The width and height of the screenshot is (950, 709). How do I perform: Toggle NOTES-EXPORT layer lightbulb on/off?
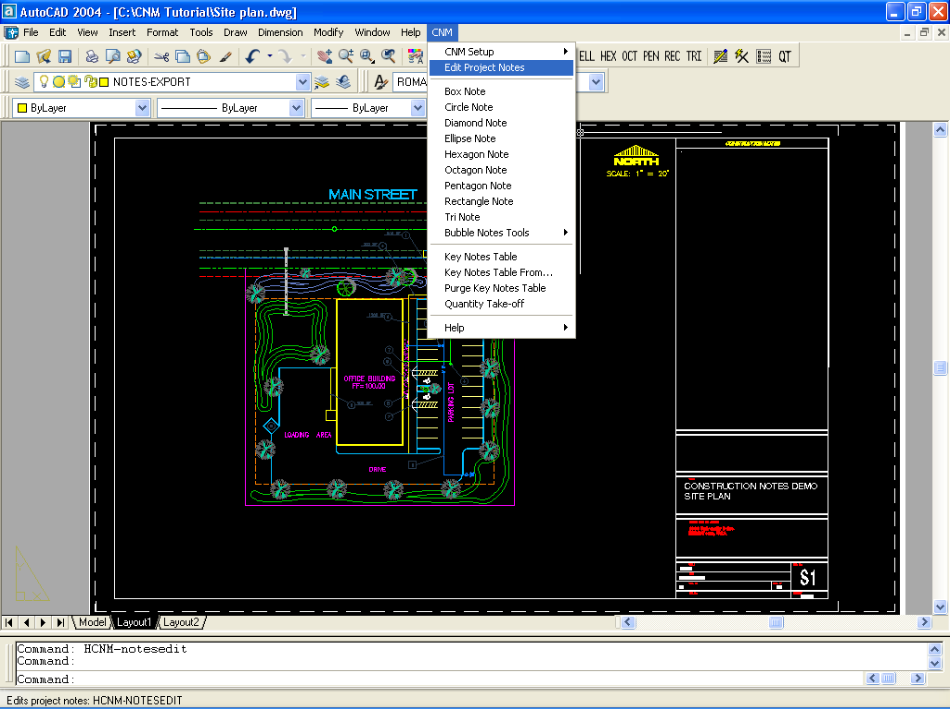(x=44, y=82)
